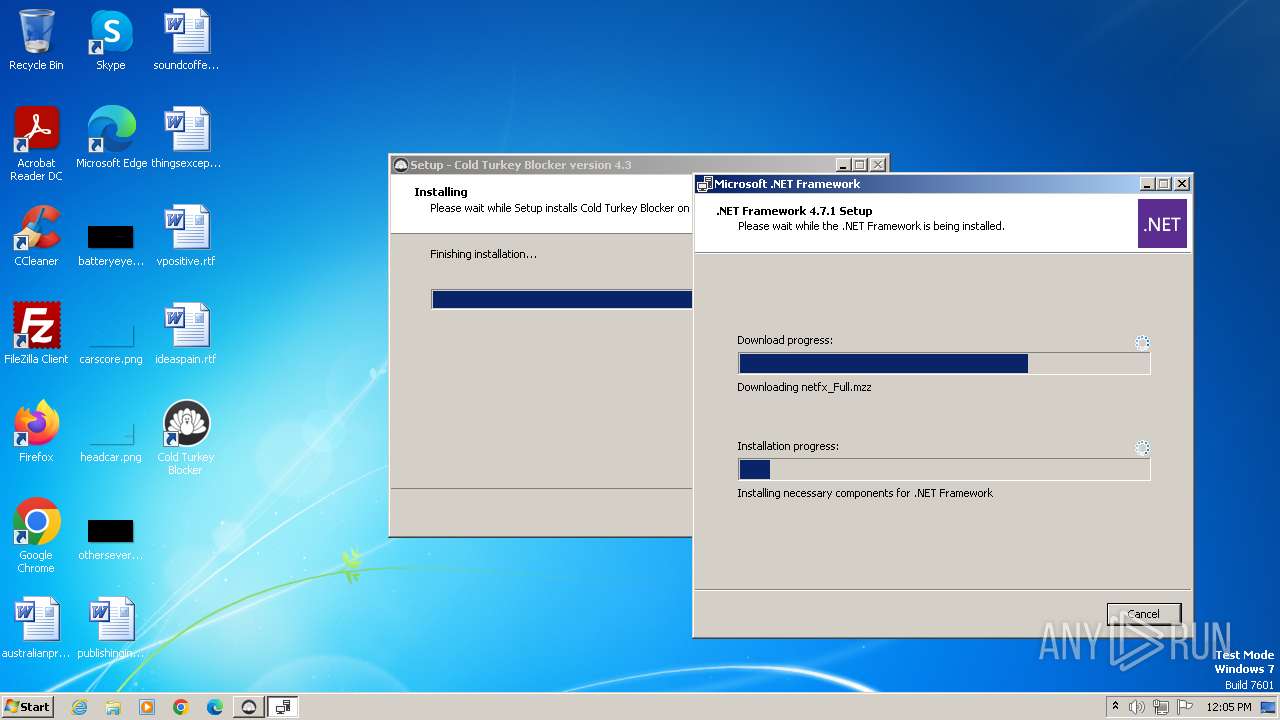Select Microsoft Edge desktop shortcut

pos(111,138)
